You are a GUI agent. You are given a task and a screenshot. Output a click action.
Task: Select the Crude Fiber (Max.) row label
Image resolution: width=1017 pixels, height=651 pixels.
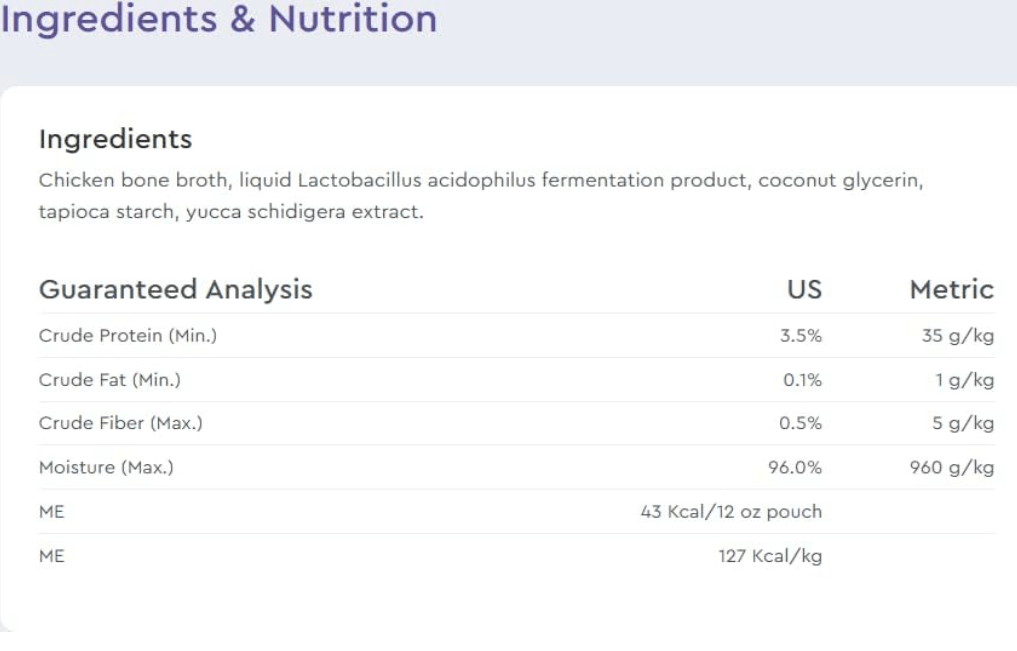(120, 424)
